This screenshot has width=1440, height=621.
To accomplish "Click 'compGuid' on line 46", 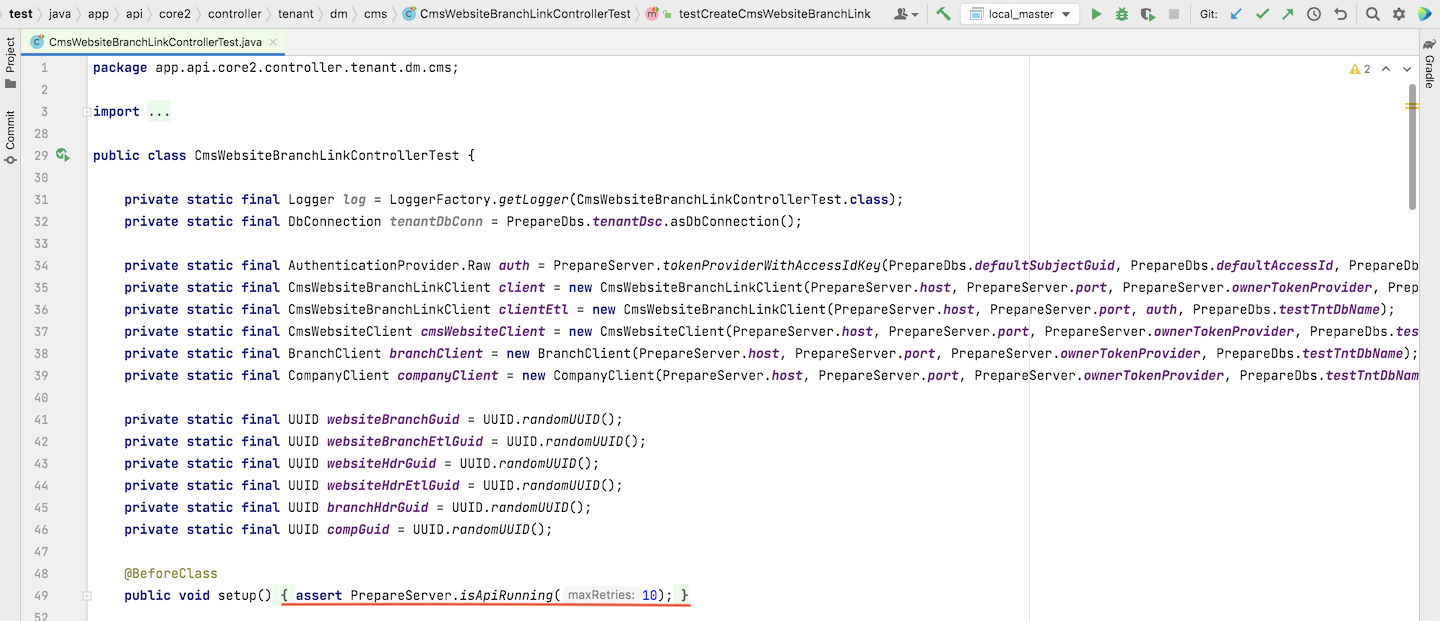I will [x=358, y=530].
